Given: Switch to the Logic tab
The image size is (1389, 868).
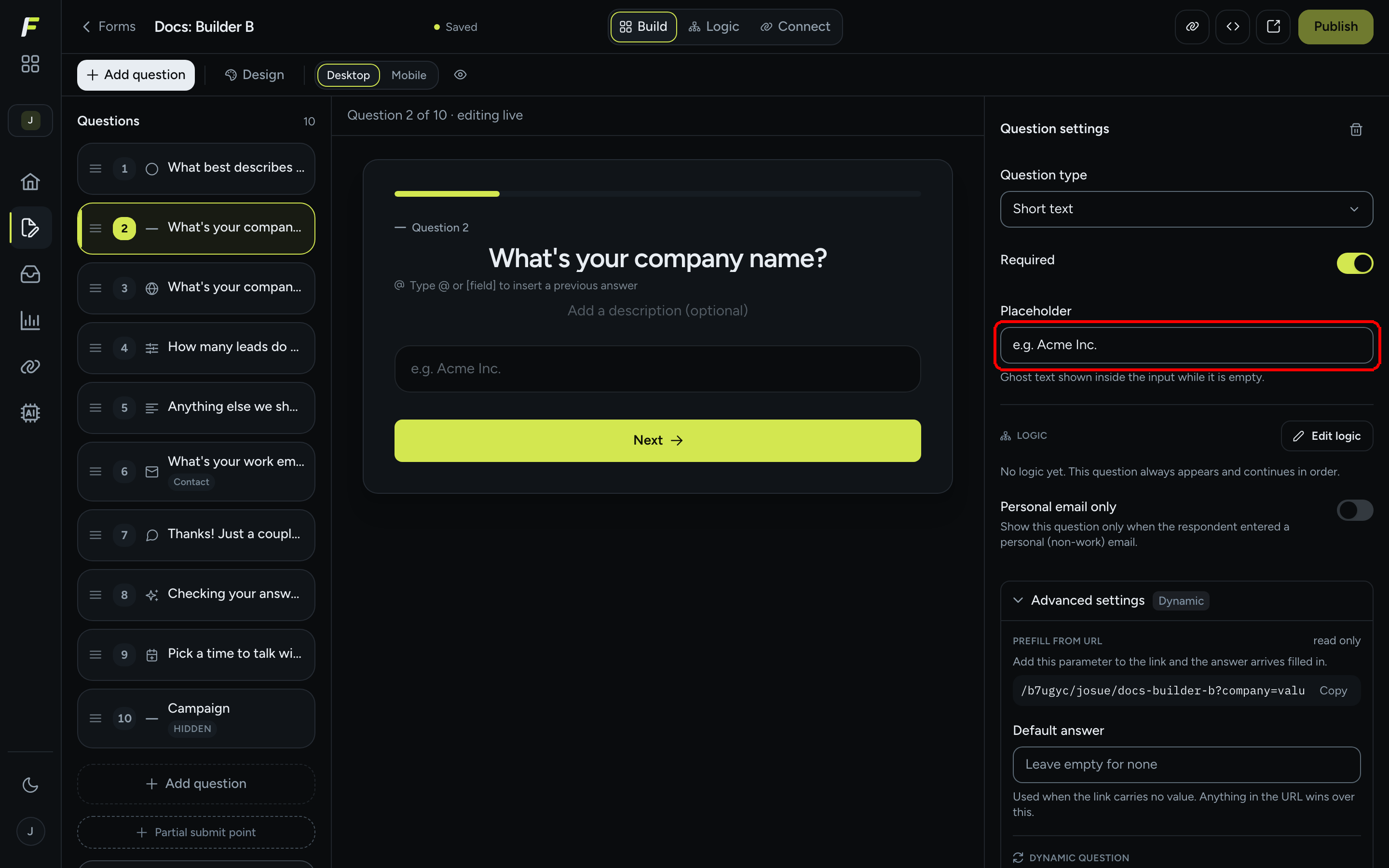Looking at the screenshot, I should (x=714, y=27).
